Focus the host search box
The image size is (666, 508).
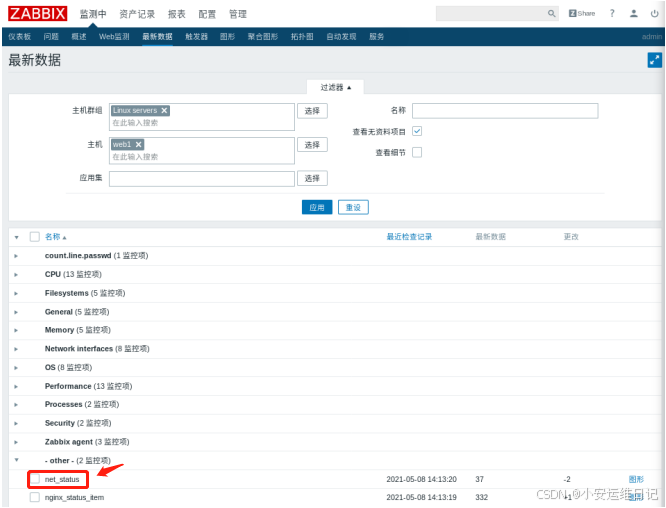point(202,157)
